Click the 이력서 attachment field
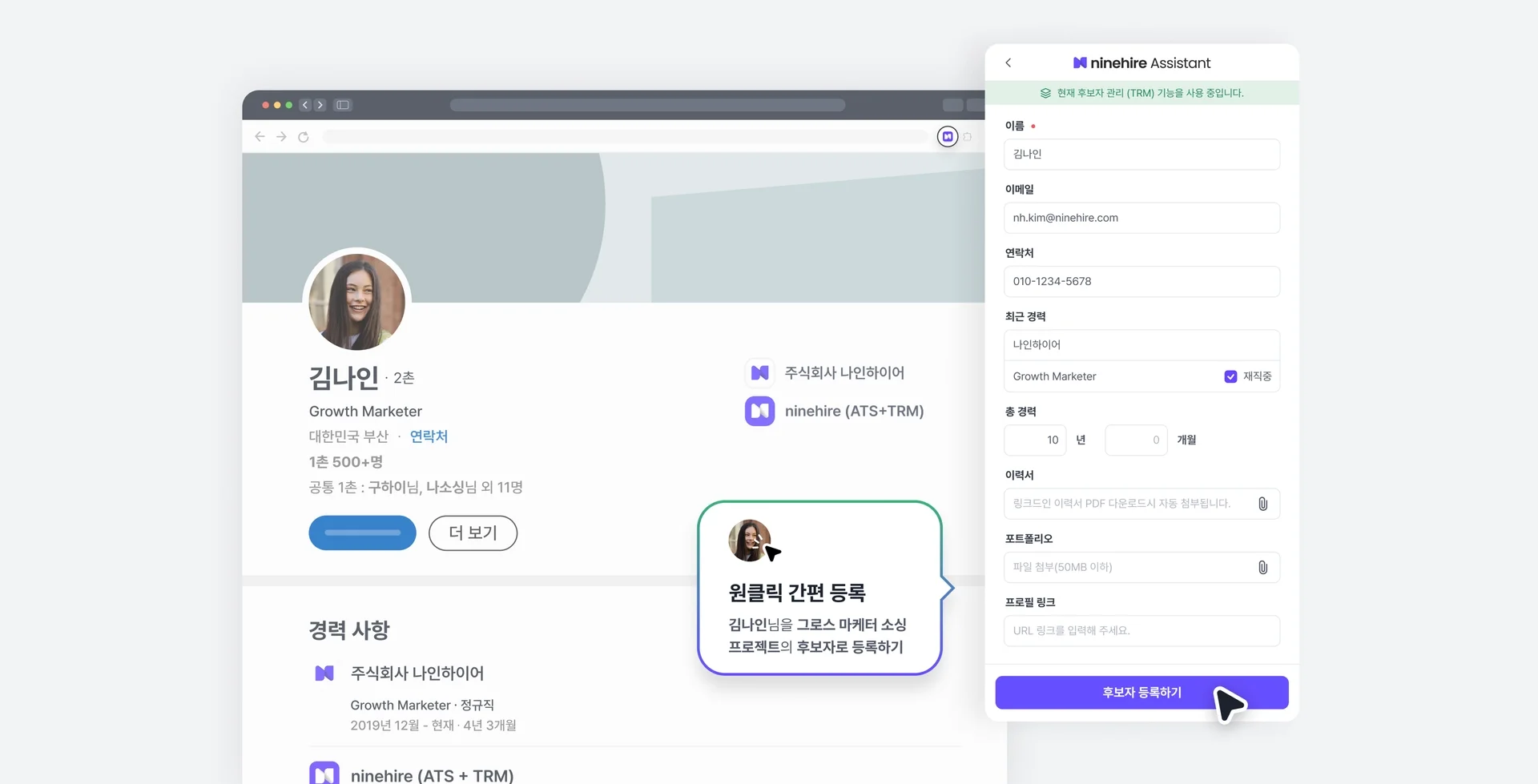 pyautogui.click(x=1141, y=504)
